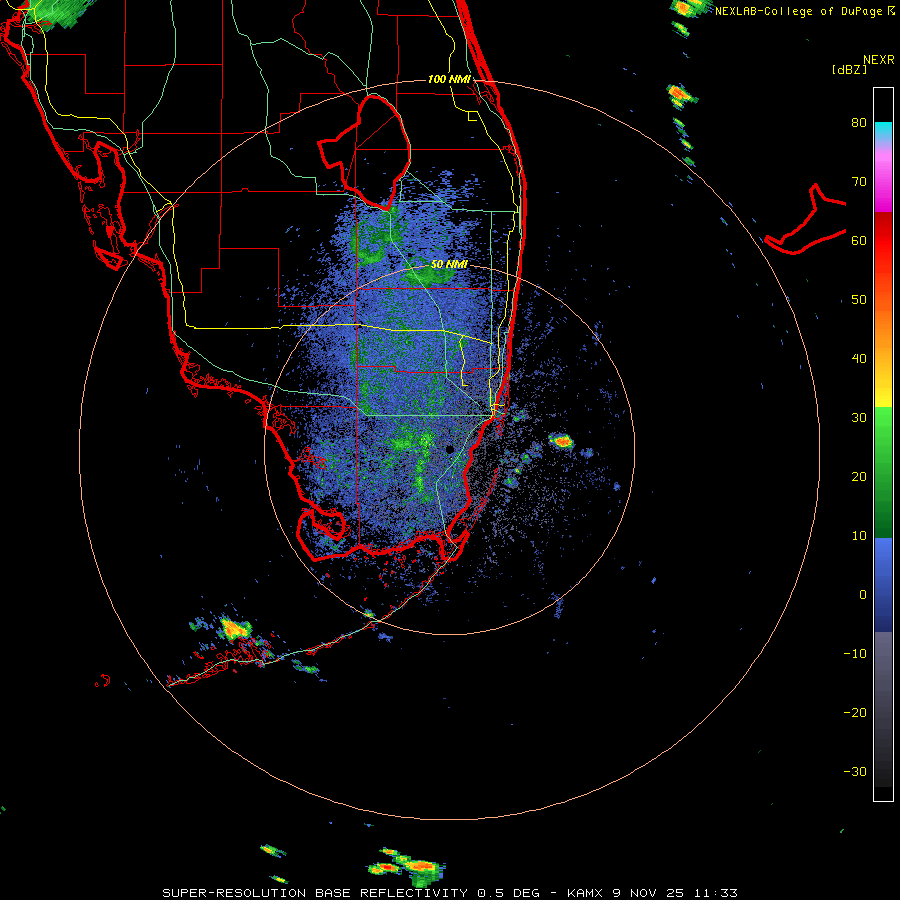Click the 80 value on dBZ scale
Image resolution: width=900 pixels, height=900 pixels.
coord(859,123)
